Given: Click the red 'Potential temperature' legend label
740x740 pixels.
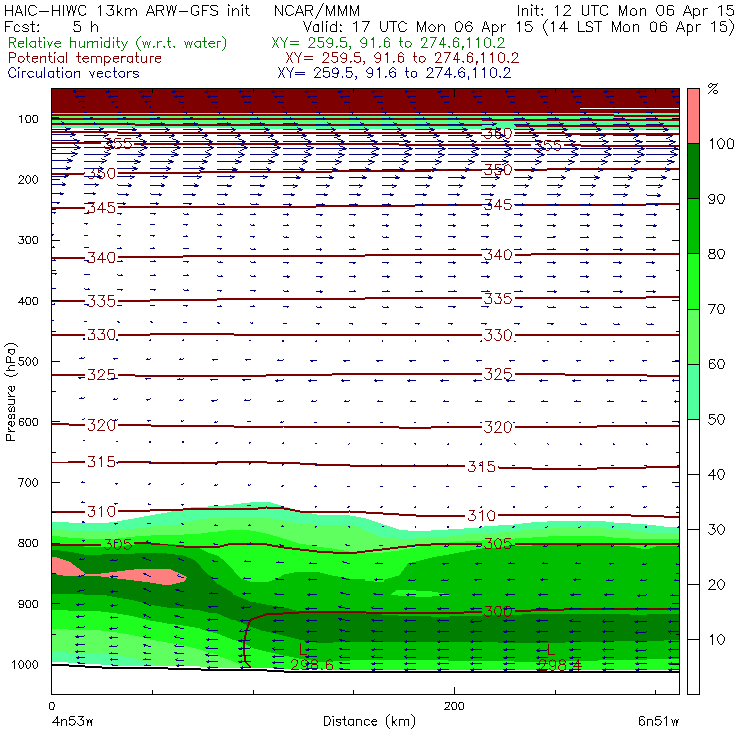Looking at the screenshot, I should tap(85, 58).
